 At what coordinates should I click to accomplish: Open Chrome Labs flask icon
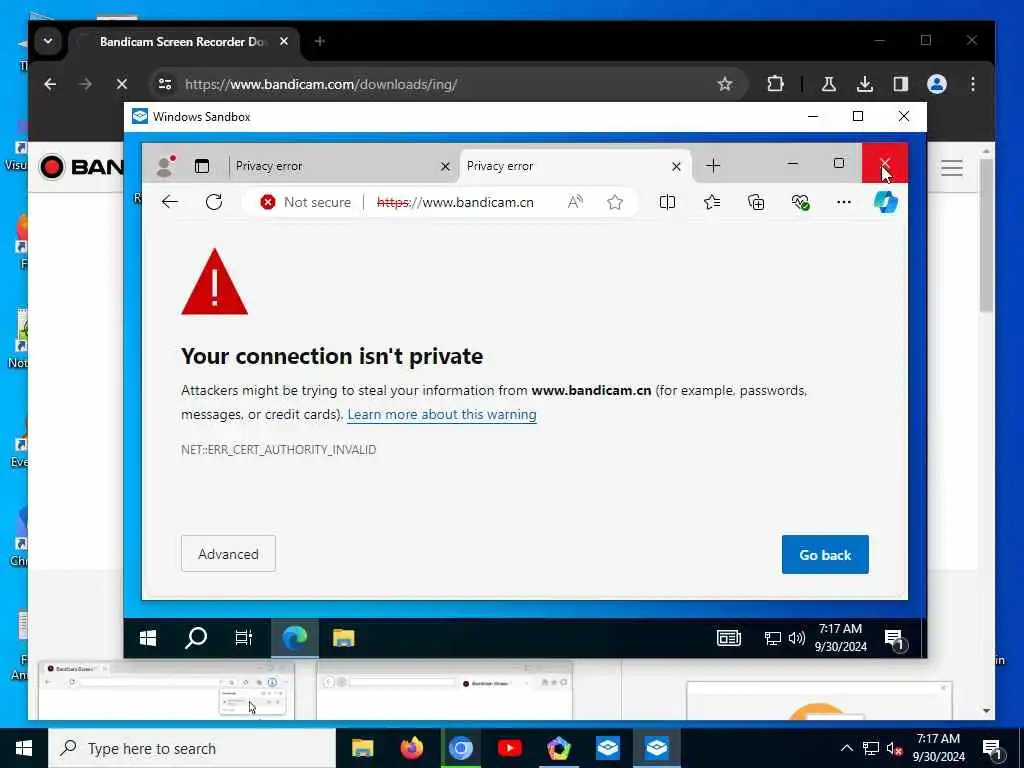[x=829, y=84]
